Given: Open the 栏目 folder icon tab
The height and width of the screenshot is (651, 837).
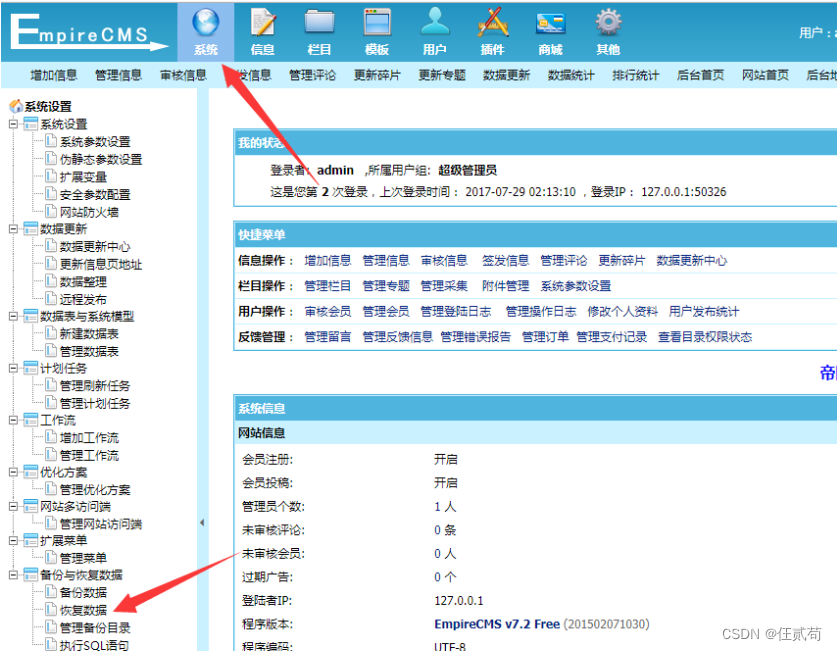Looking at the screenshot, I should coord(319,32).
